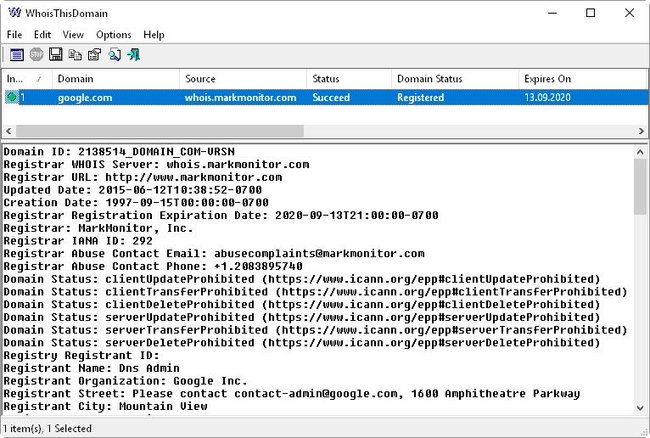650x438 pixels.
Task: Click the left arrow of horizontal scrollbar
Action: [x=8, y=131]
